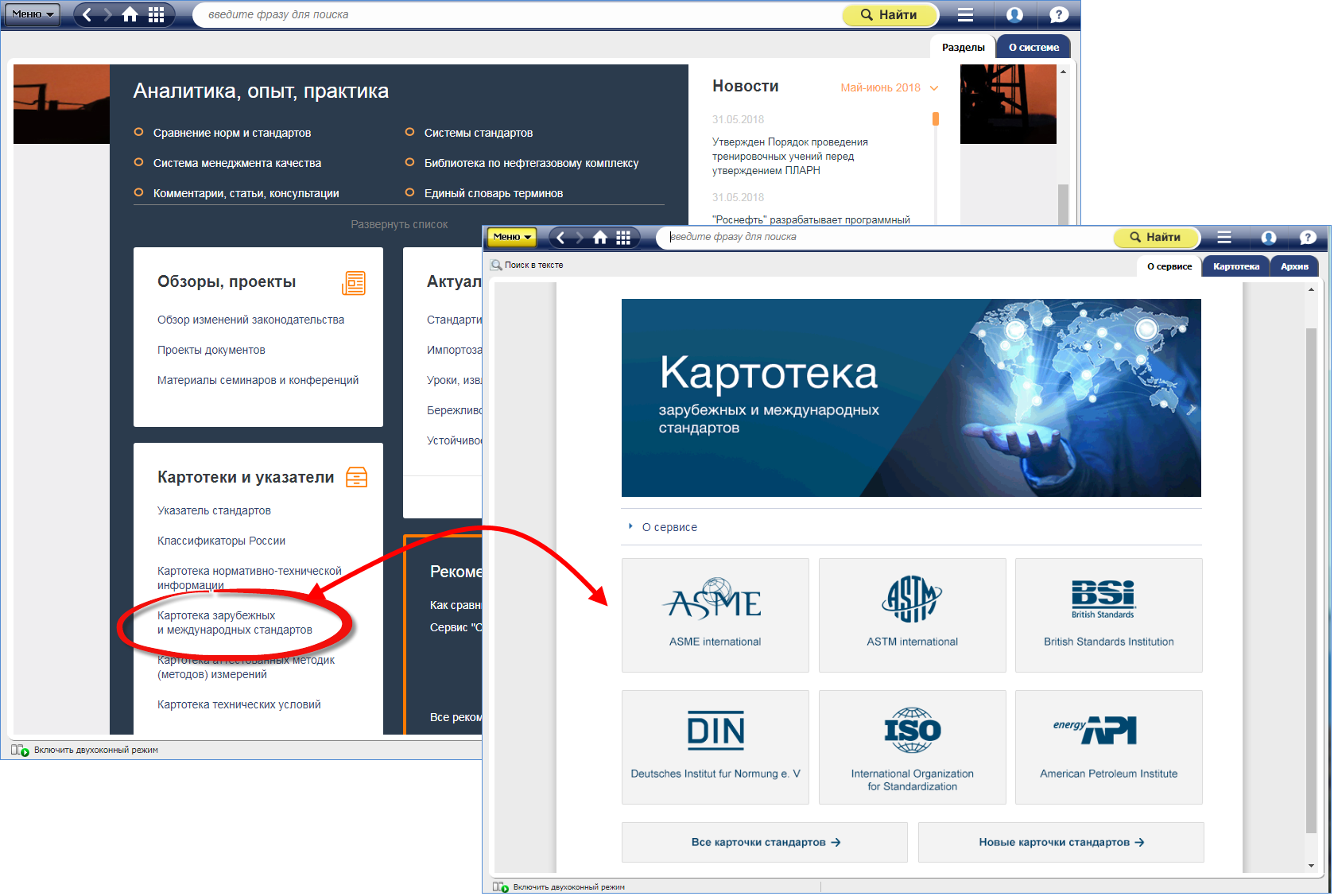
Task: Open the yellow 'Меню' dropdown
Action: (x=512, y=237)
